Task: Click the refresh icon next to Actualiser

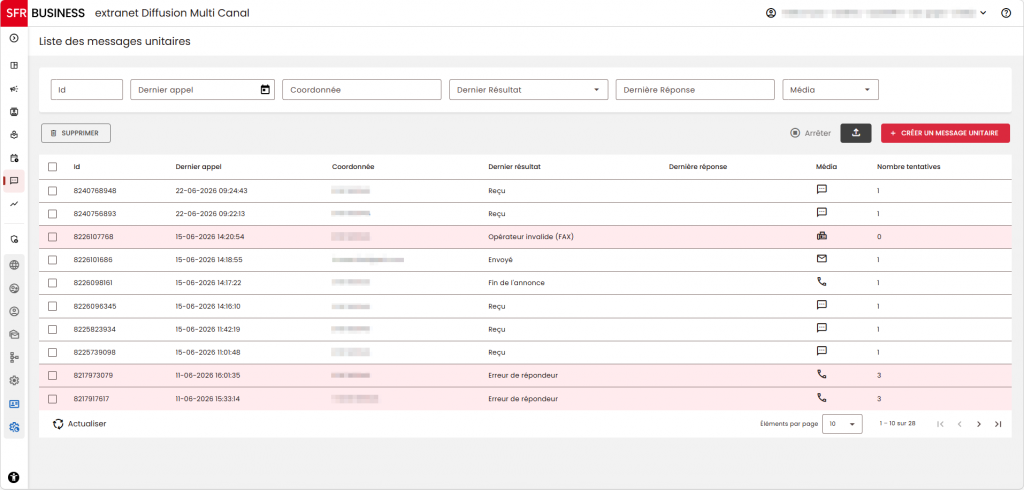Action: pos(58,424)
